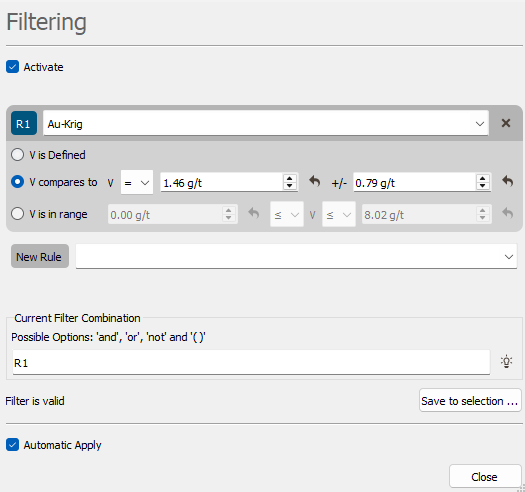The width and height of the screenshot is (525, 492).
Task: Select the V is Defined radio button
Action: point(17,155)
